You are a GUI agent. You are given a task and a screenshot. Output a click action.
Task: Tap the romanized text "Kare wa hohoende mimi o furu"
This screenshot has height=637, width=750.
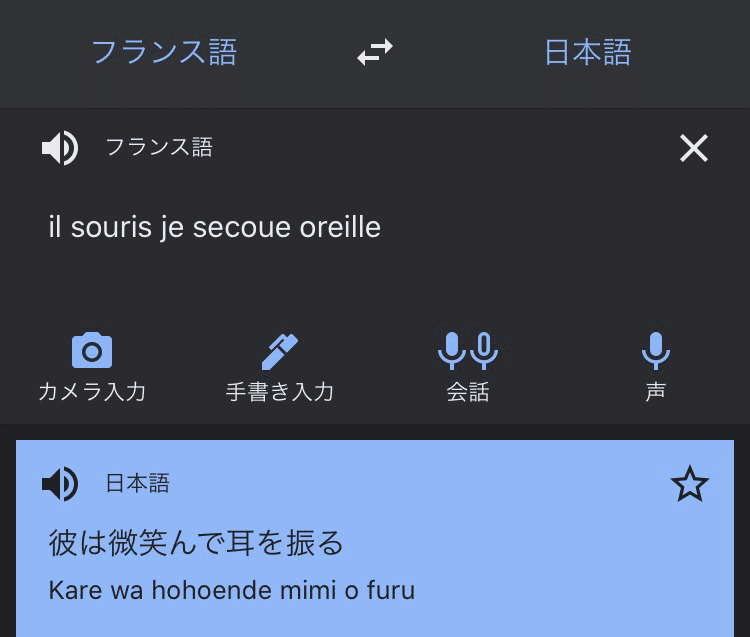tap(231, 590)
